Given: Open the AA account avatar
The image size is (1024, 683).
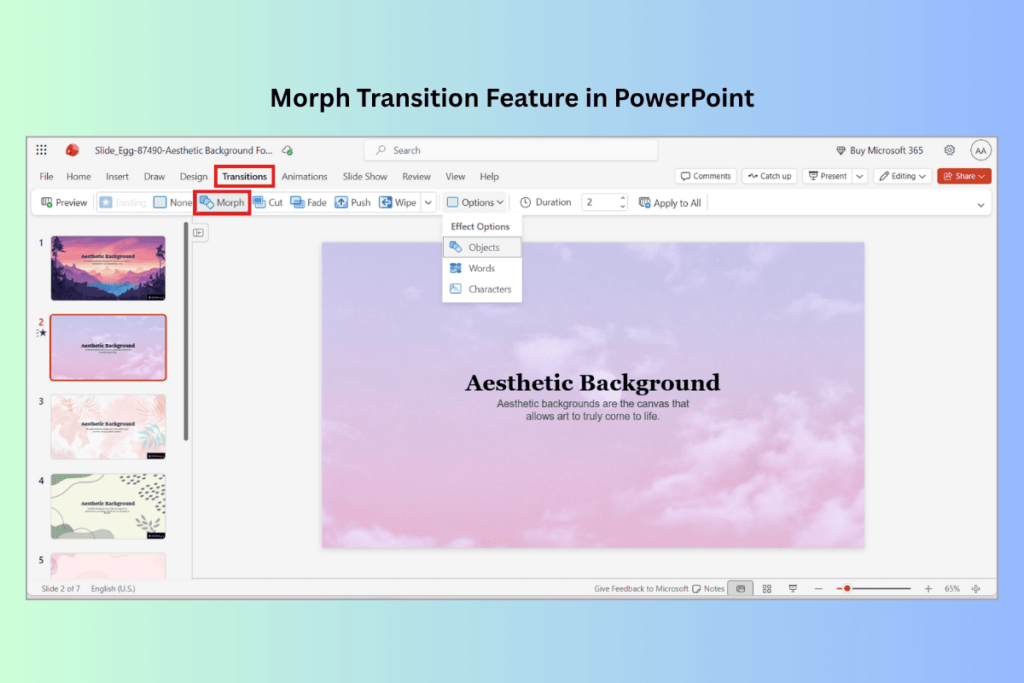Looking at the screenshot, I should [x=980, y=150].
